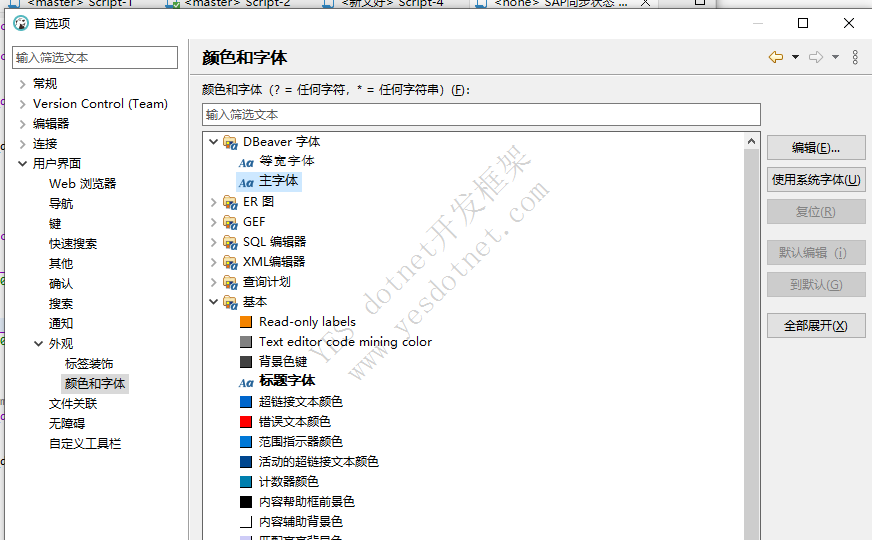Open the three-dot view menu

(x=855, y=57)
